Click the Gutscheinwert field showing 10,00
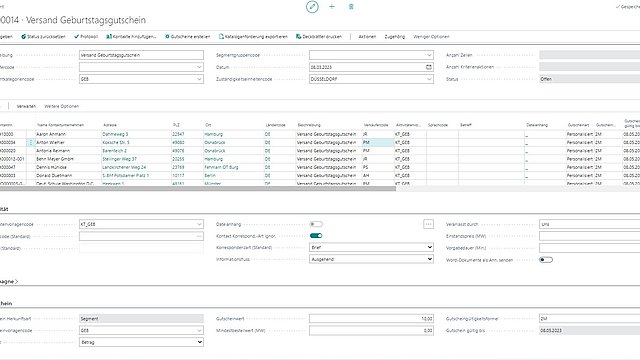The height and width of the screenshot is (360, 640). [x=371, y=319]
